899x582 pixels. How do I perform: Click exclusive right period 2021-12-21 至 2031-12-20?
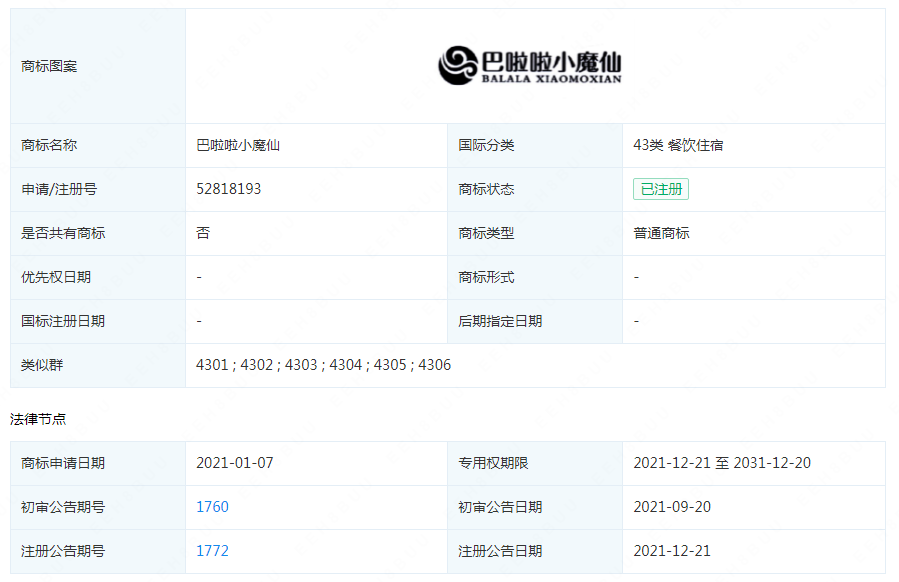(722, 463)
